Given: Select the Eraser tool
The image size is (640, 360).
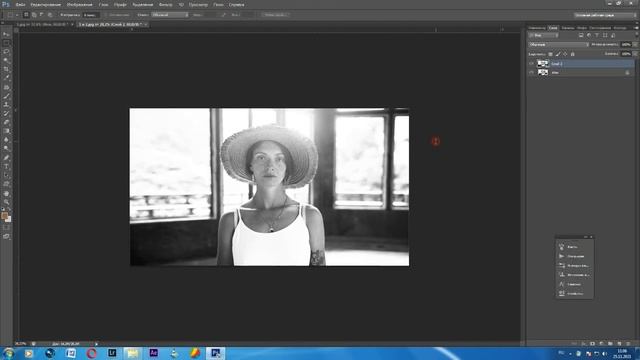Looking at the screenshot, I should [6, 122].
